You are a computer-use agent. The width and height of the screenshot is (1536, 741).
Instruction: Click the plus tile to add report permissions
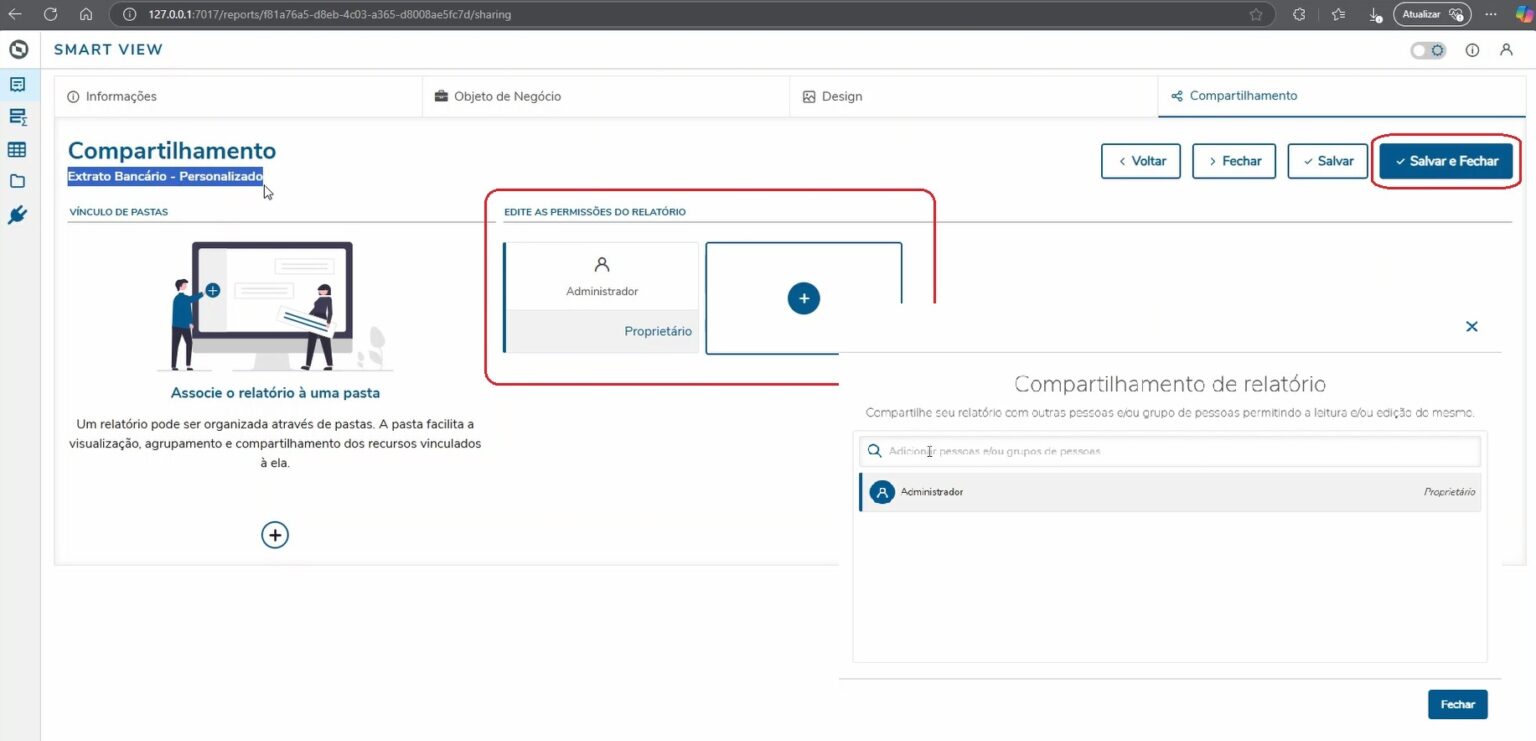point(803,297)
